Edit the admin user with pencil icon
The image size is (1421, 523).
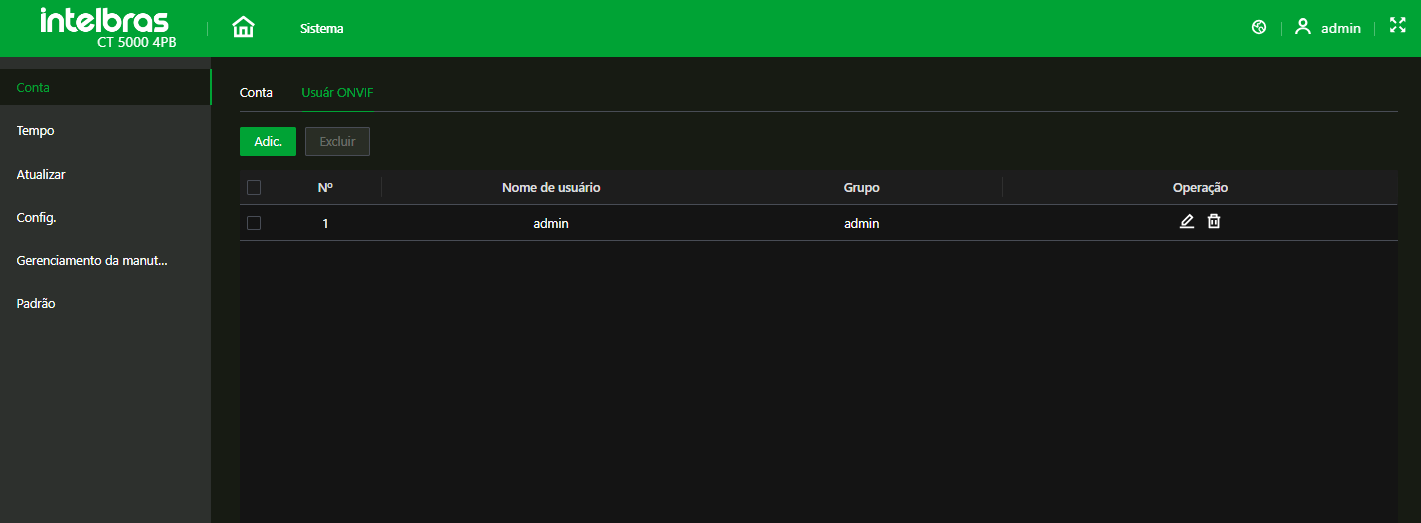coord(1187,222)
